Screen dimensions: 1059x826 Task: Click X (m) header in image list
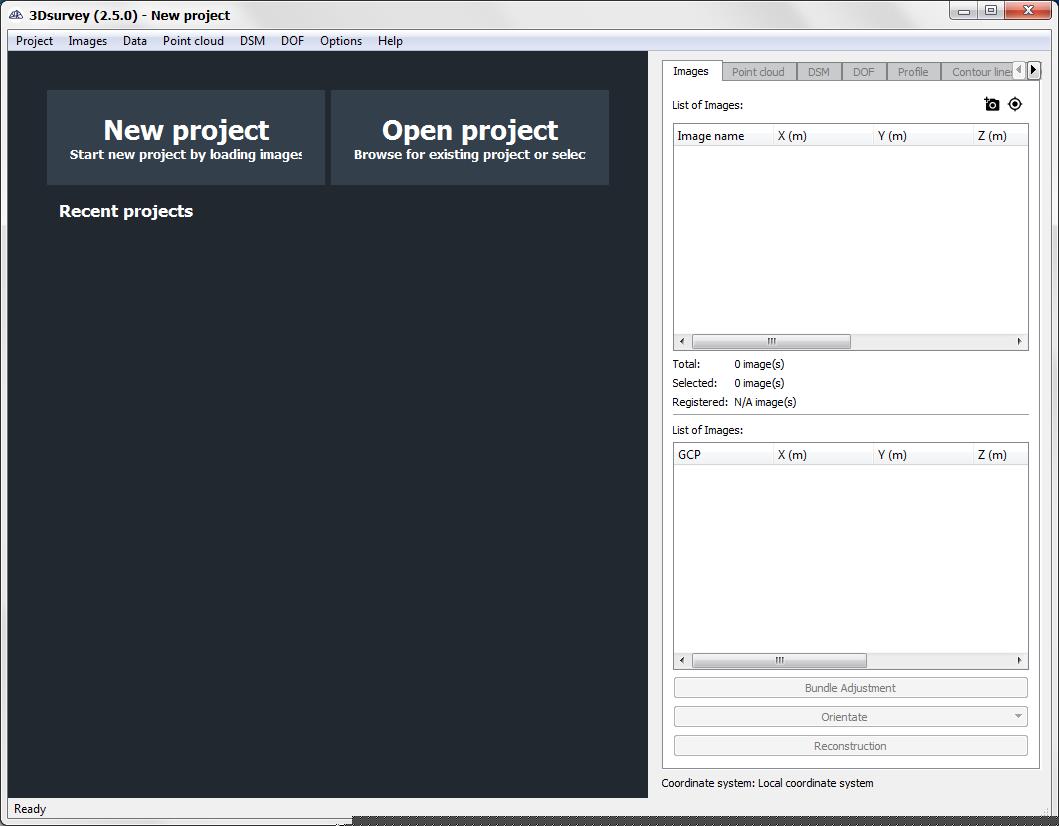823,136
